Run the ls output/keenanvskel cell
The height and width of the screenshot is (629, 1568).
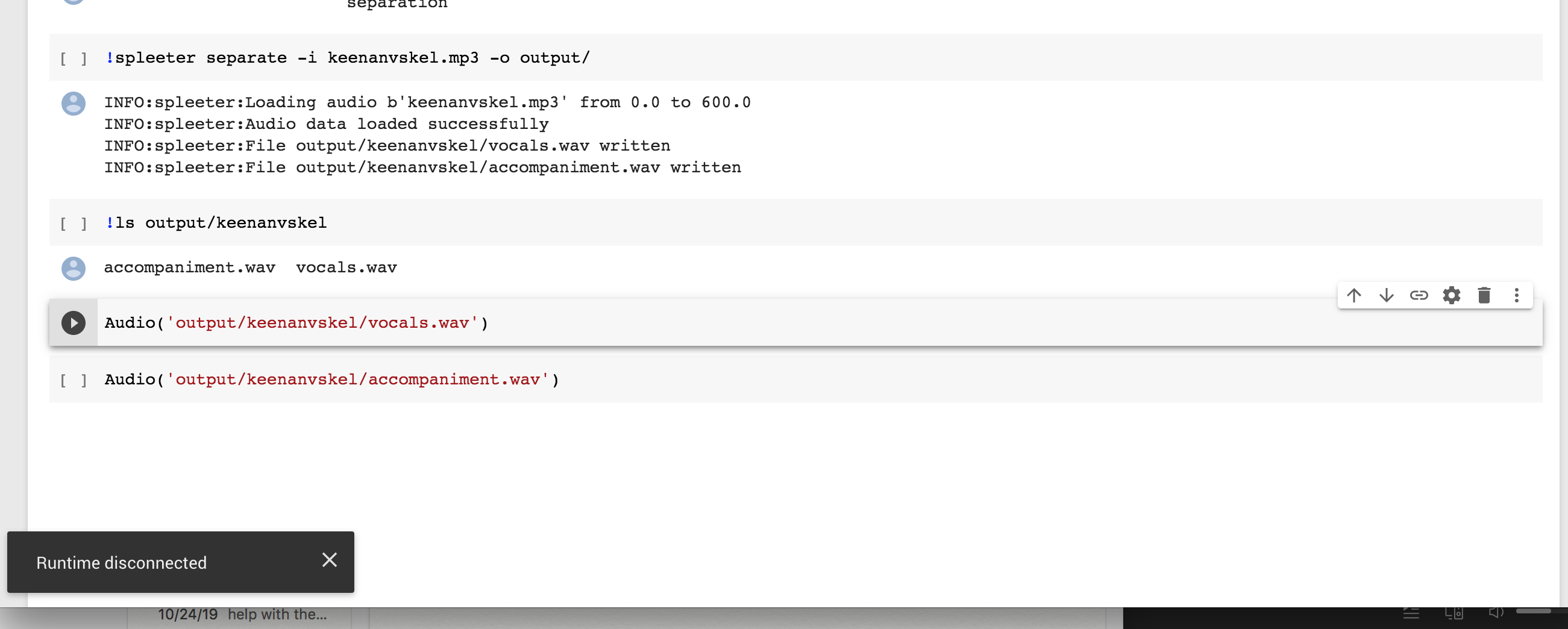(73, 223)
